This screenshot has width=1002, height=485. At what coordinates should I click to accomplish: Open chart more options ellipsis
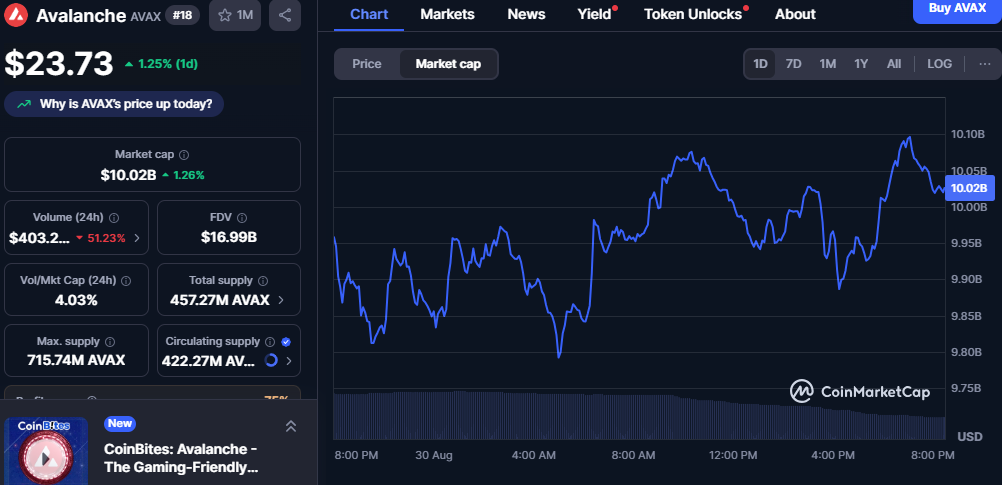click(985, 64)
